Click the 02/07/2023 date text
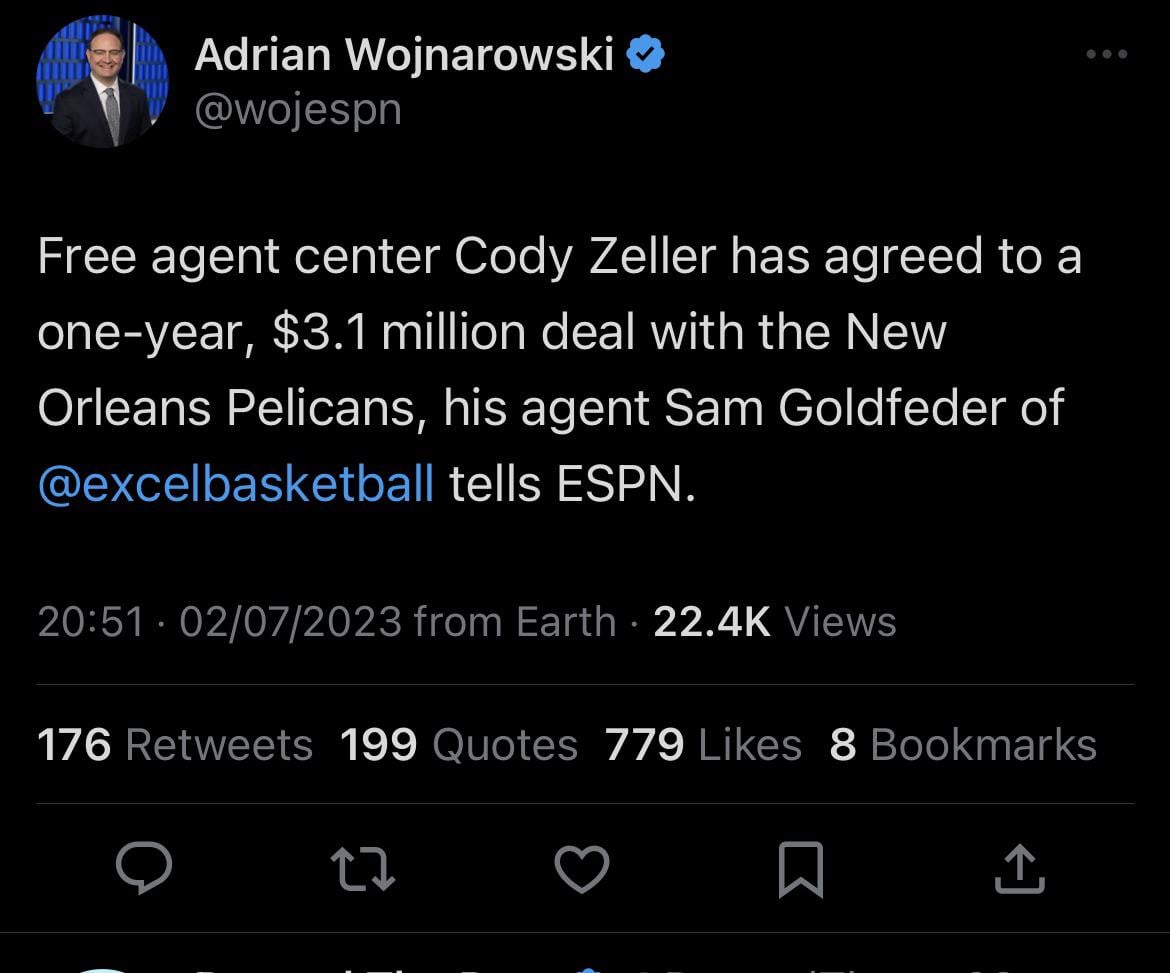The width and height of the screenshot is (1170, 973). (290, 622)
